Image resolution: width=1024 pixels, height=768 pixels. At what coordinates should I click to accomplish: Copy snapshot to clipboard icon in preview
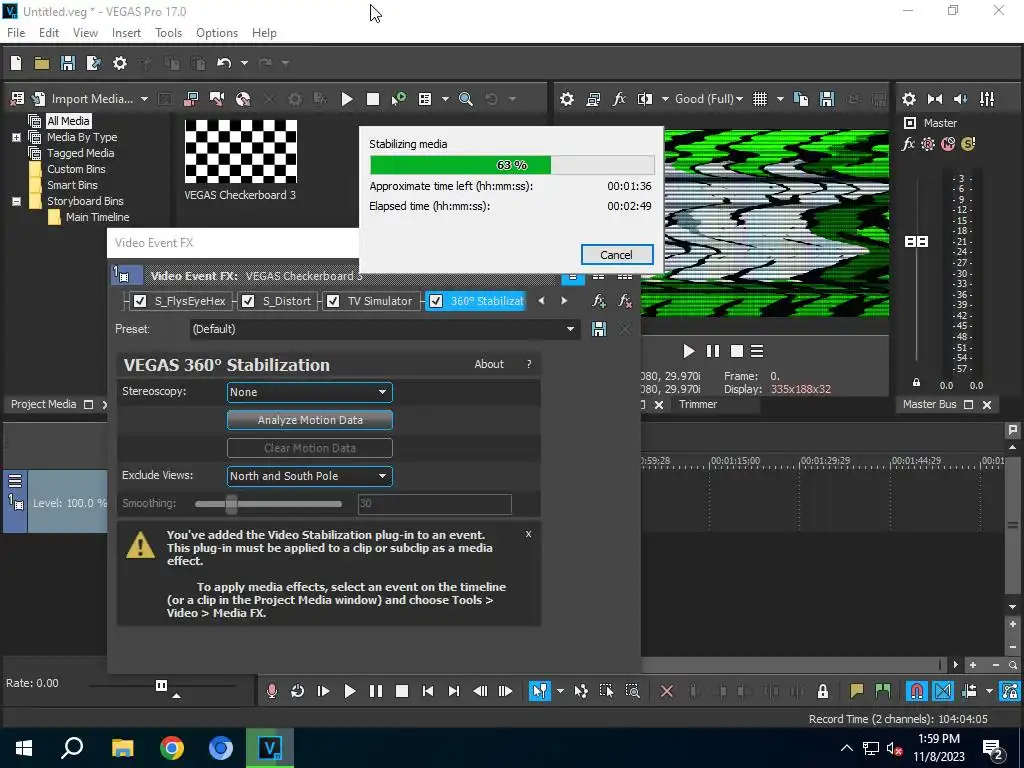pos(801,99)
